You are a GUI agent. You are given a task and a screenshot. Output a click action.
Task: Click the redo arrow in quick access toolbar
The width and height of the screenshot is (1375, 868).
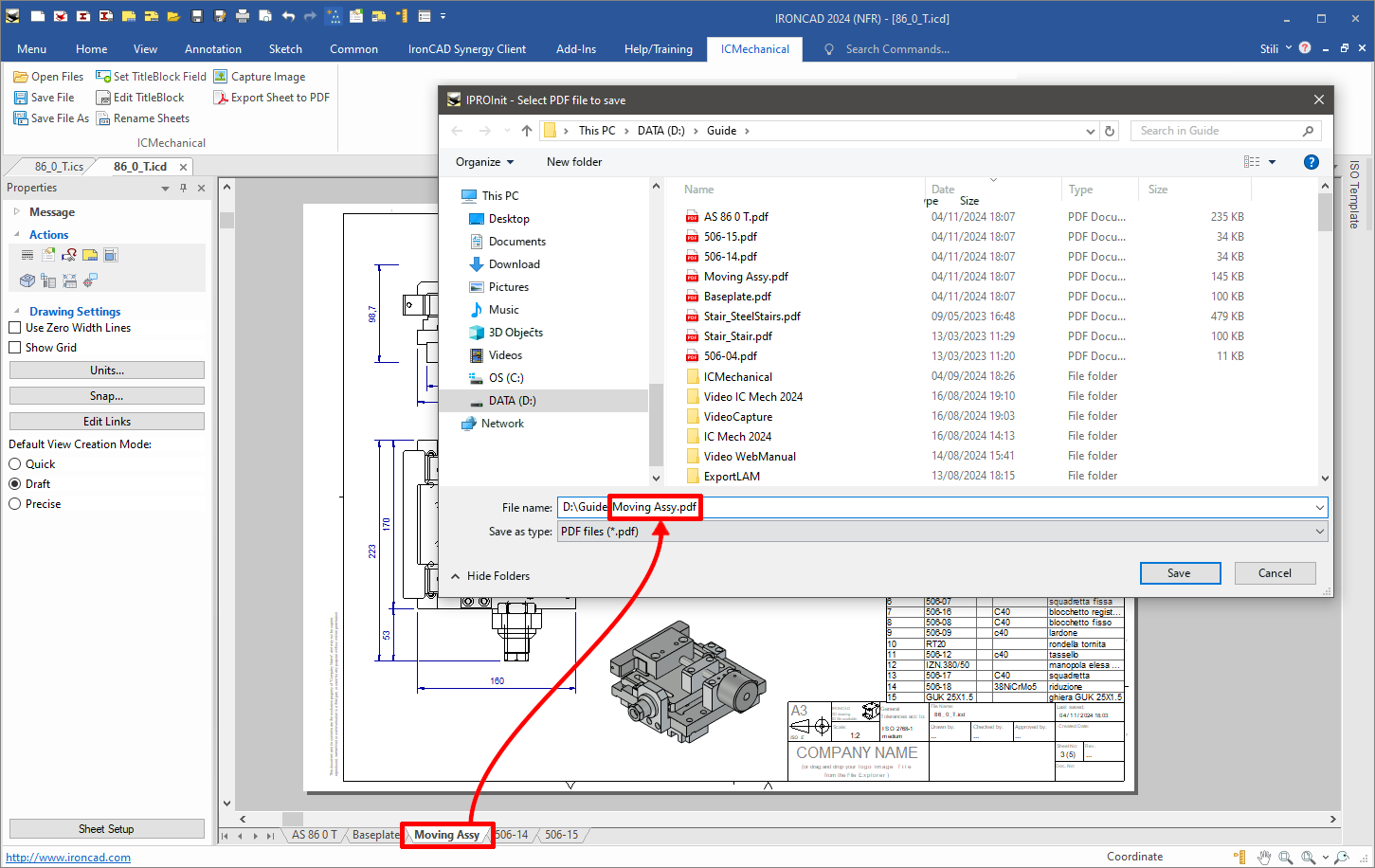point(311,17)
